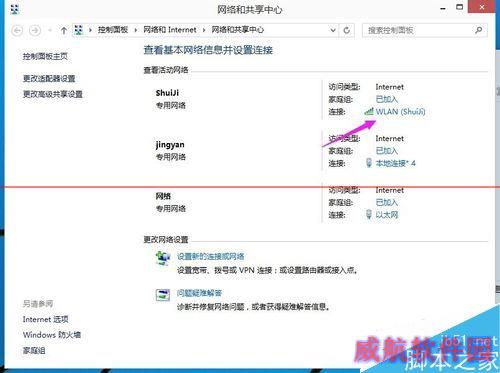Open 控制面板主页 in sidebar
Image resolution: width=500 pixels, height=373 pixels.
coord(45,56)
